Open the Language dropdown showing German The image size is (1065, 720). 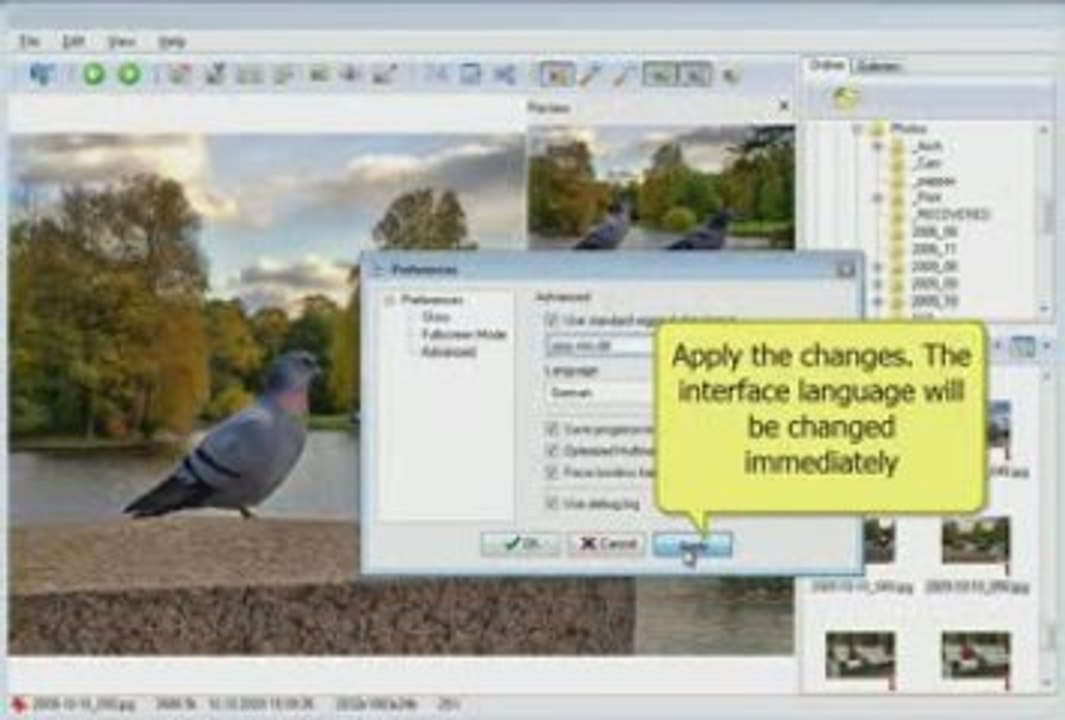point(600,393)
